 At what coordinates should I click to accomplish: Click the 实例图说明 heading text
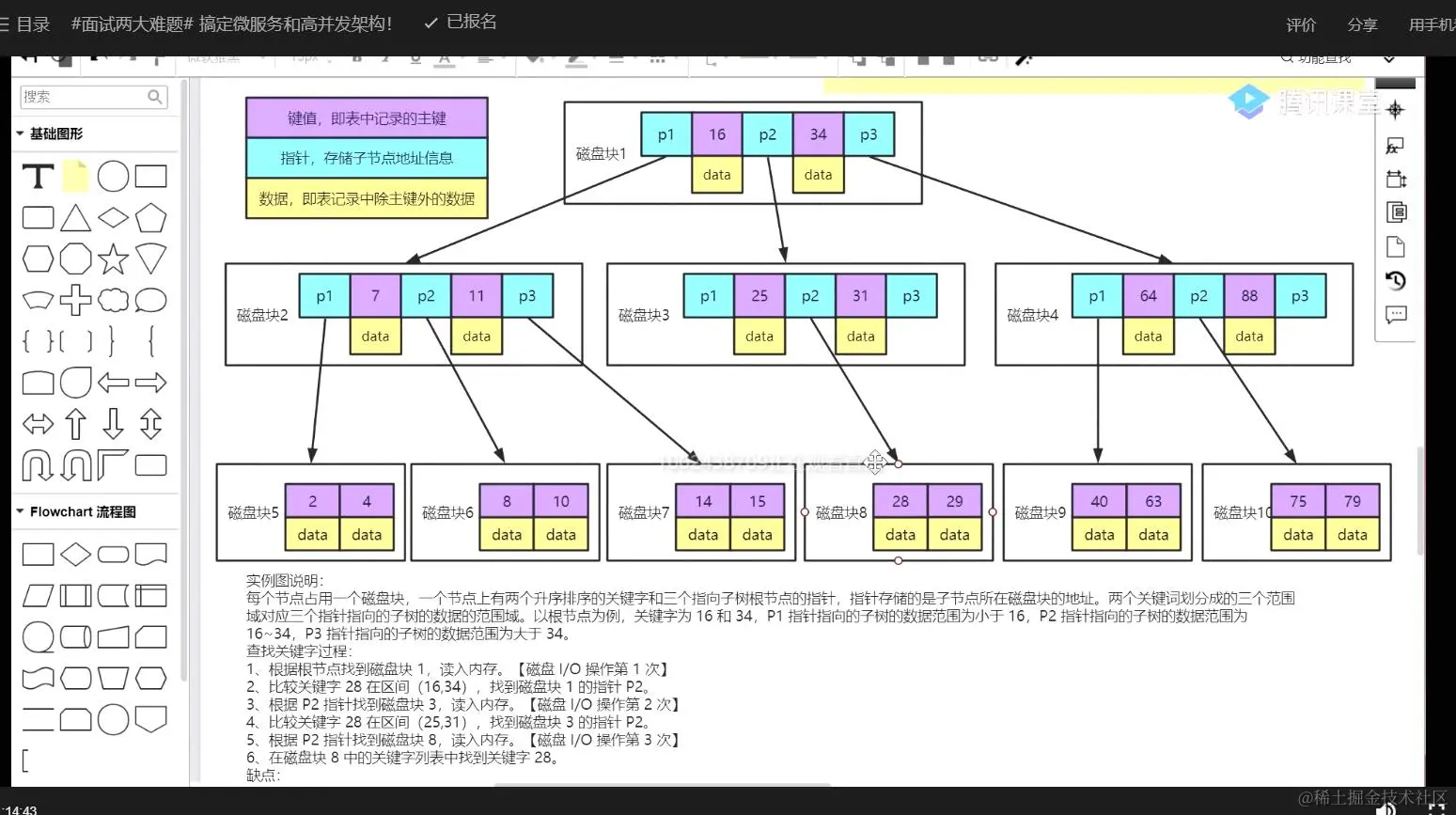(x=285, y=581)
